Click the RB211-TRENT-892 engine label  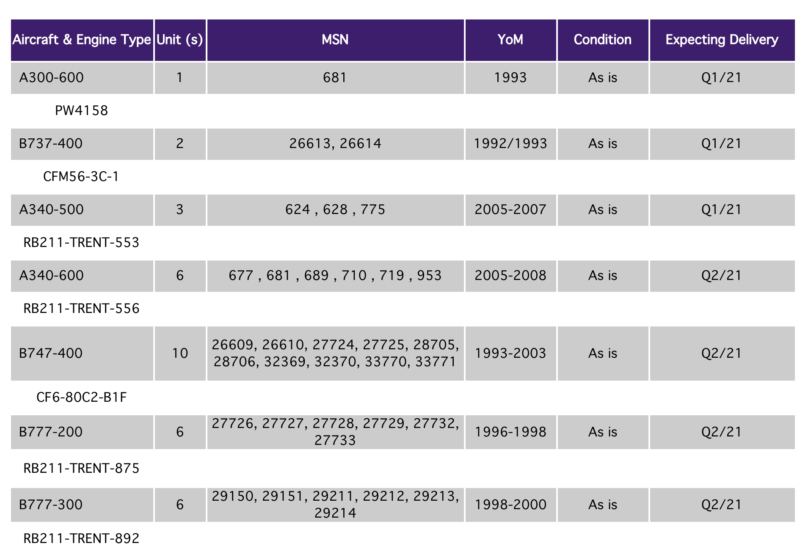click(82, 539)
